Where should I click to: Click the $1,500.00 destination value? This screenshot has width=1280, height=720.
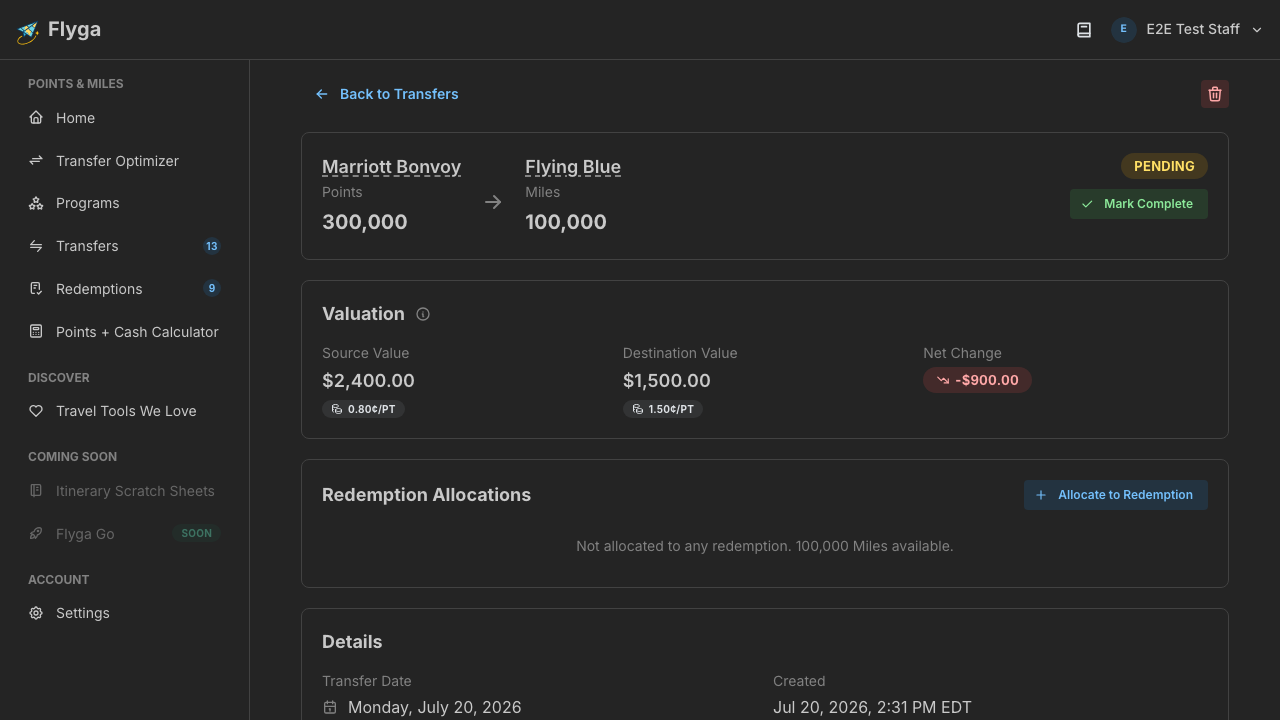click(x=667, y=381)
